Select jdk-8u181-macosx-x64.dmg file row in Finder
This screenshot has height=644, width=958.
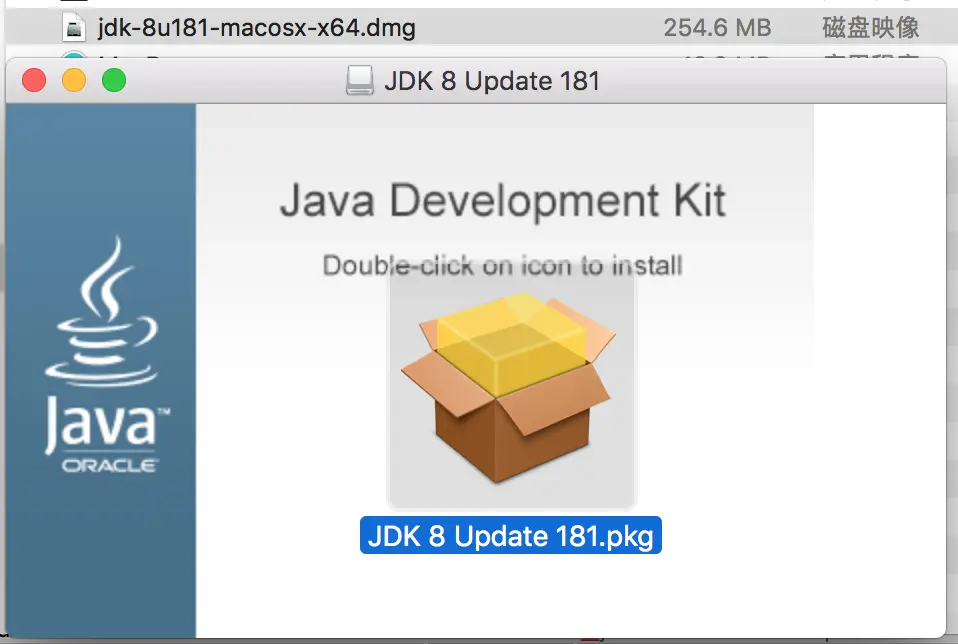(x=479, y=27)
